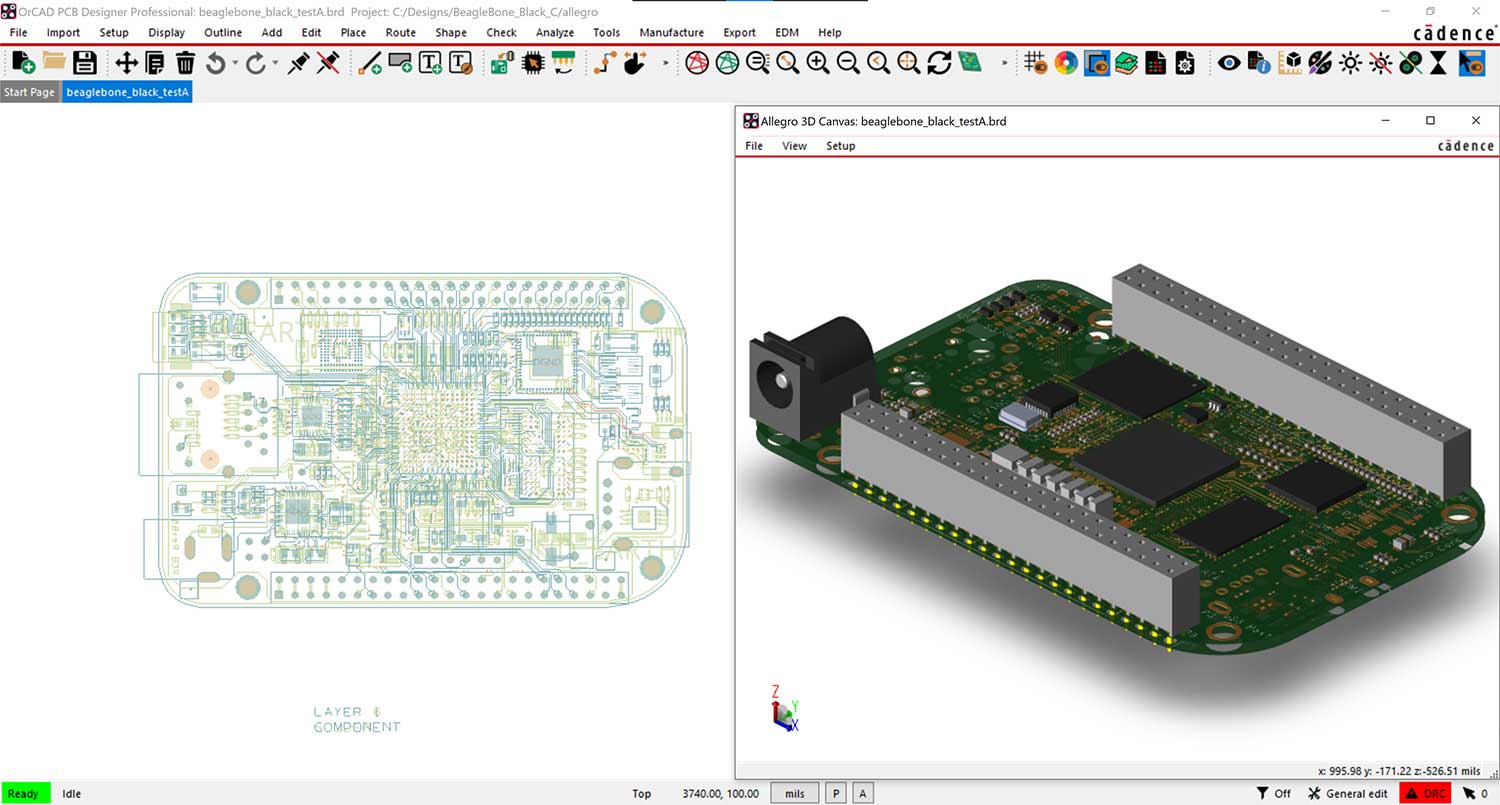Undo the last action
Image resolution: width=1500 pixels, height=805 pixels.
point(215,63)
